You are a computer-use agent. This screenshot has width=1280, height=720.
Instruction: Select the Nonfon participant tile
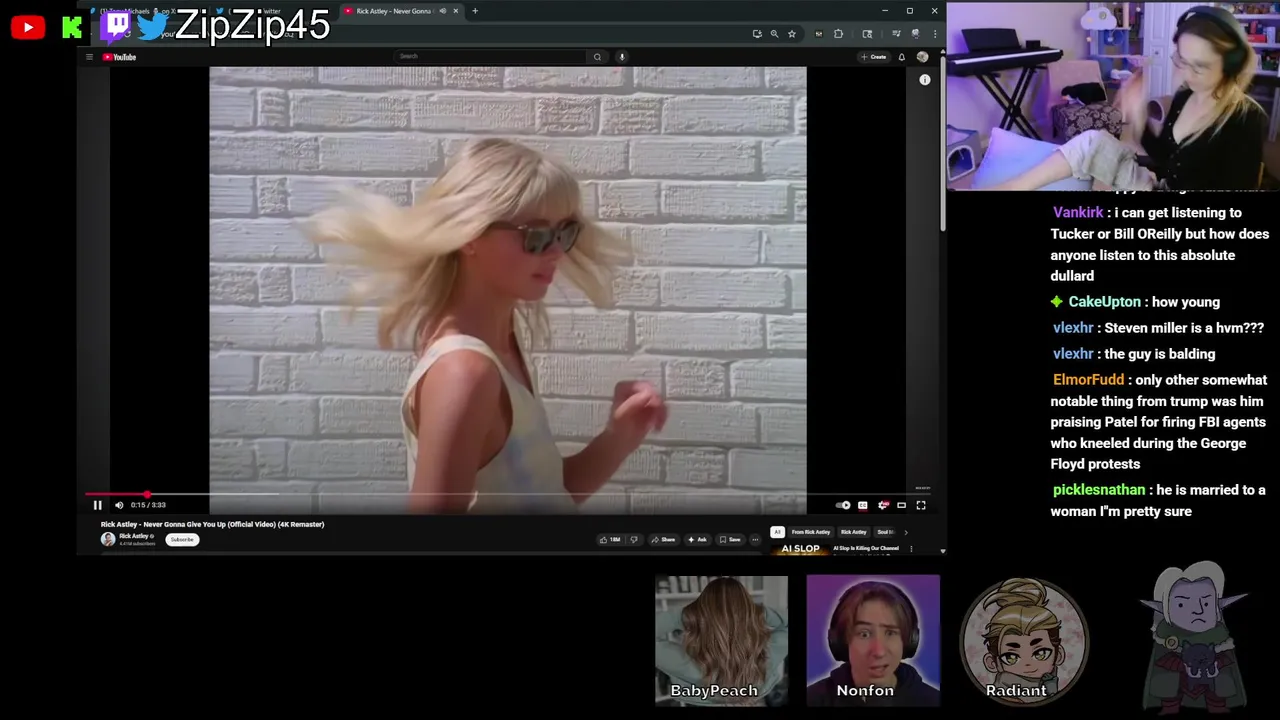pyautogui.click(x=873, y=640)
